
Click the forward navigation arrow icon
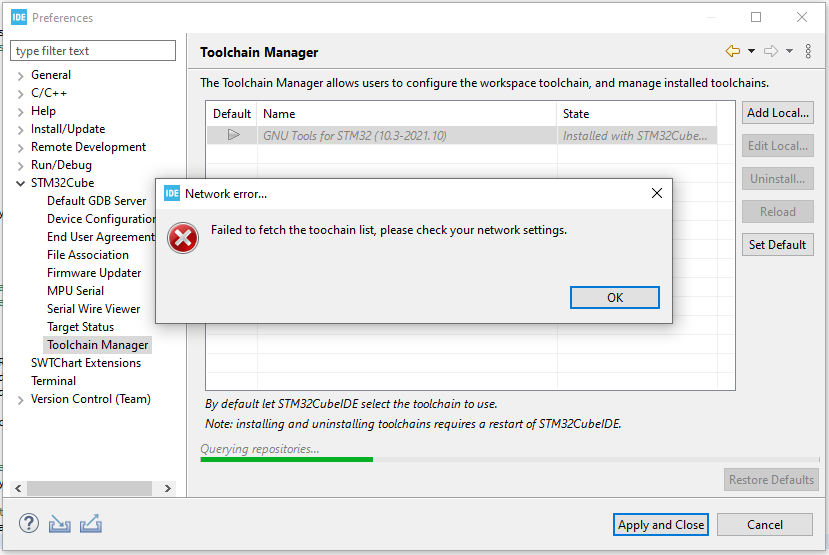tap(771, 51)
